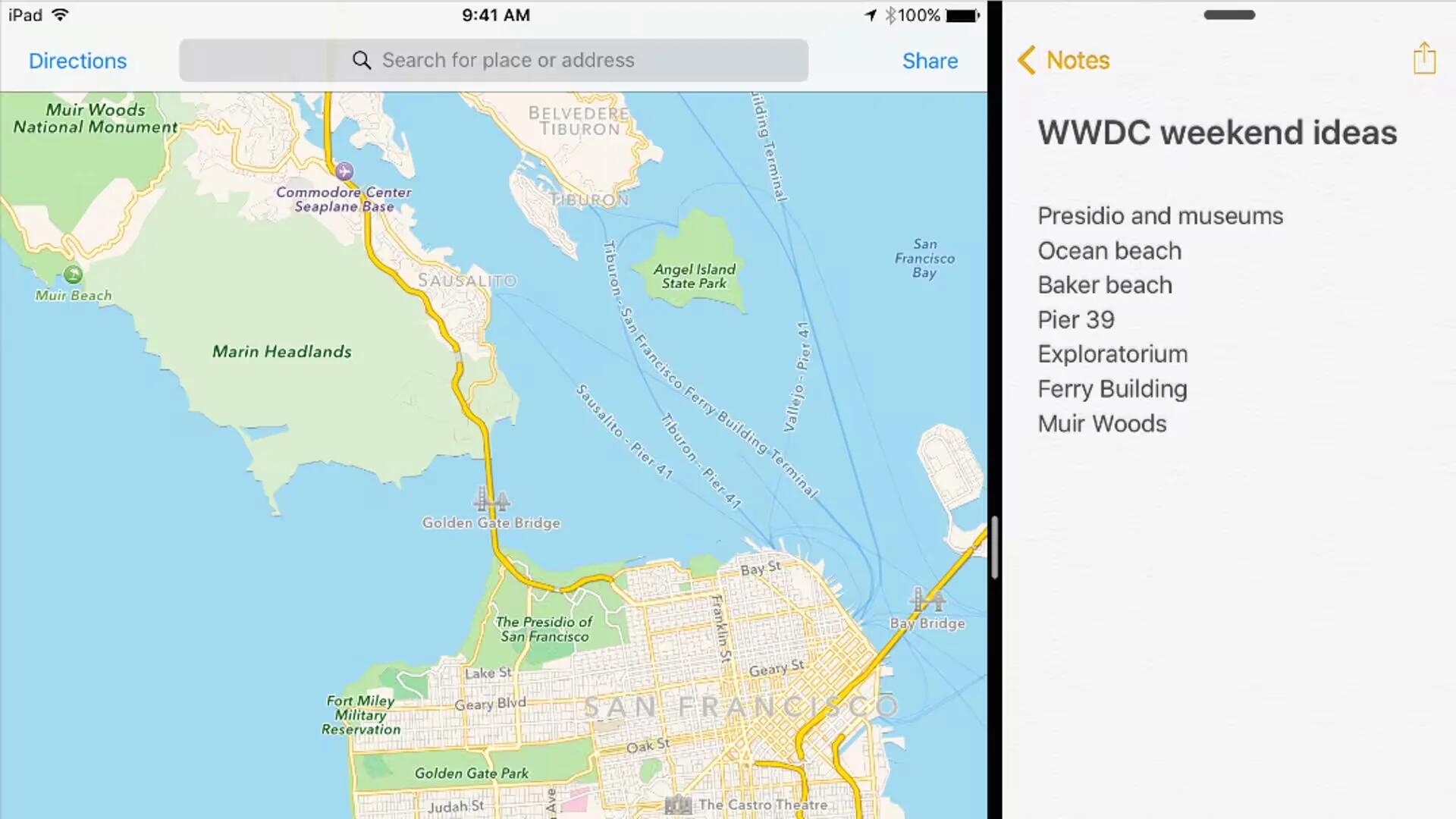The image size is (1456, 819).
Task: Click the Directions icon in Maps
Action: pyautogui.click(x=78, y=60)
